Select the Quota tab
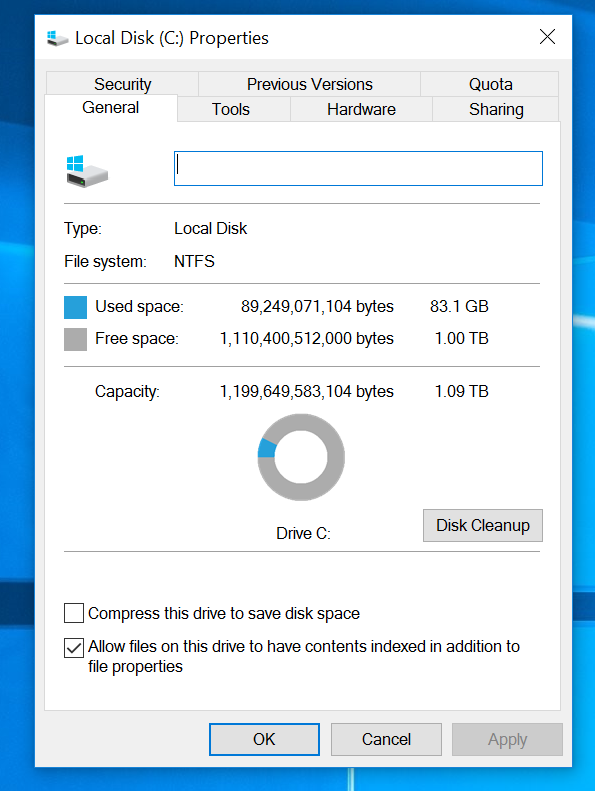The image size is (595, 791). click(490, 84)
